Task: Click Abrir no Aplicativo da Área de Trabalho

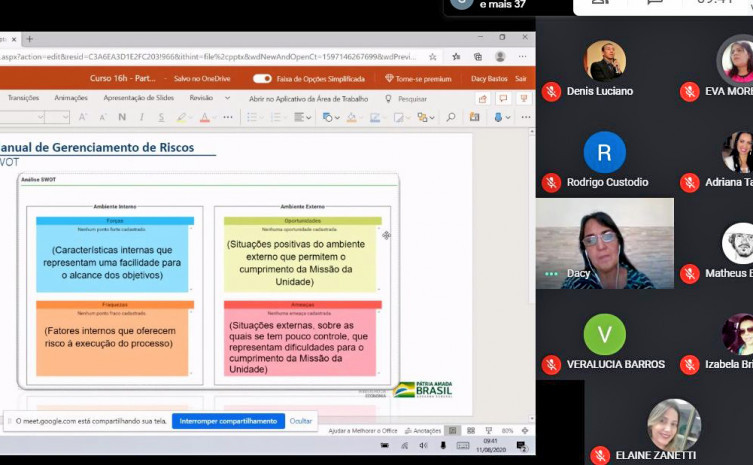Action: tap(308, 99)
